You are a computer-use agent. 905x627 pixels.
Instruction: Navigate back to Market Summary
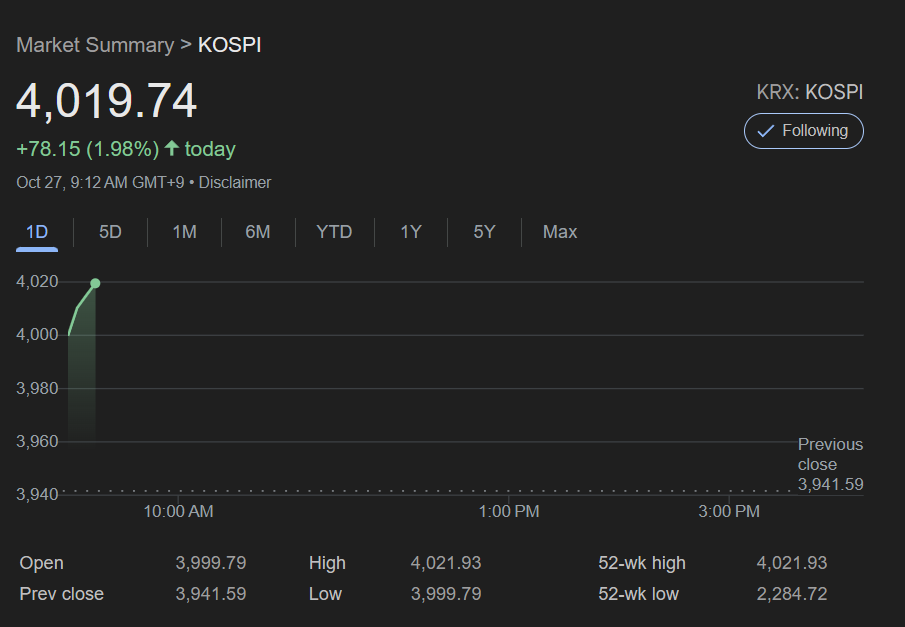pyautogui.click(x=95, y=45)
